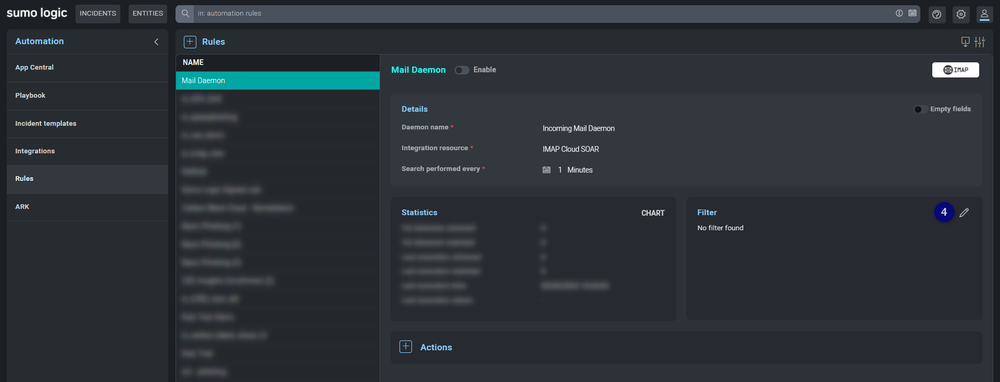Open ARK in sidebar
The width and height of the screenshot is (1000, 382).
pyautogui.click(x=87, y=207)
